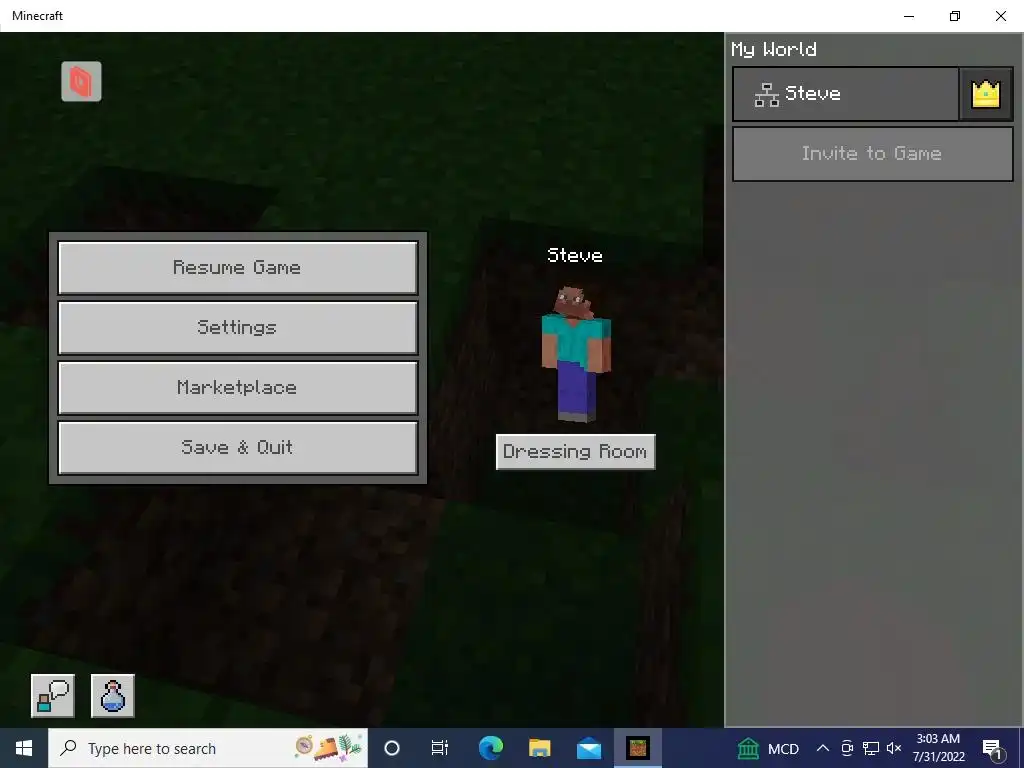This screenshot has width=1024, height=768.
Task: Click Invite to Game button
Action: 872,154
